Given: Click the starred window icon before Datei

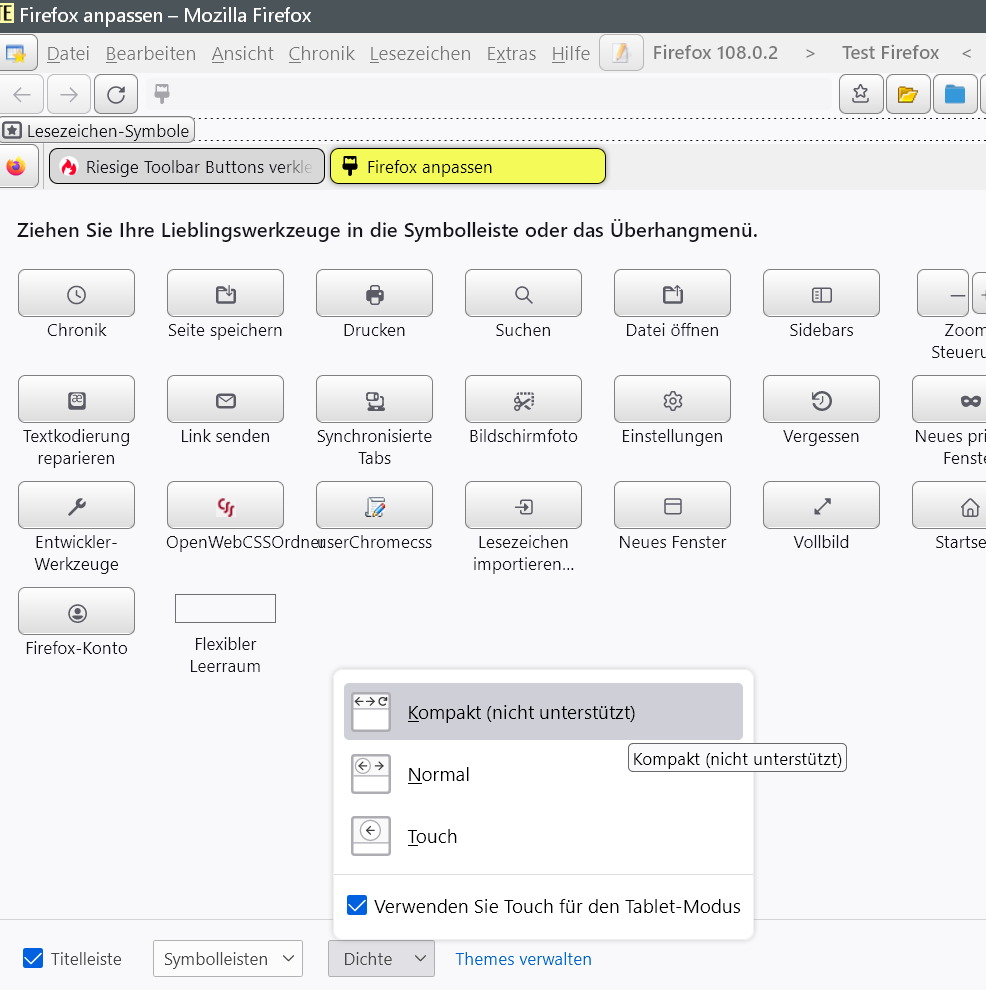Looking at the screenshot, I should click(x=16, y=53).
